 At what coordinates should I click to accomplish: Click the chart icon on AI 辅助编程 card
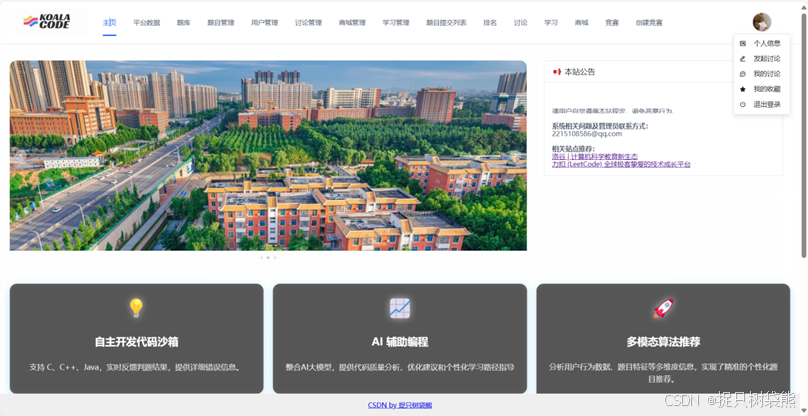point(400,308)
